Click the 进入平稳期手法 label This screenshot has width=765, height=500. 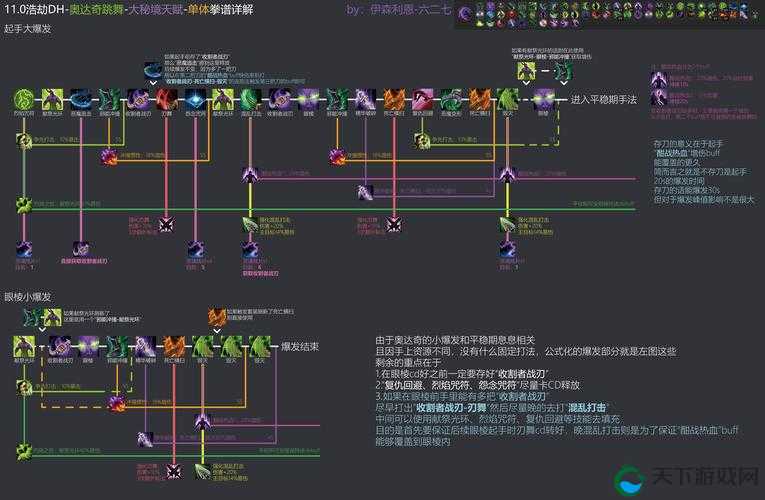(x=604, y=100)
